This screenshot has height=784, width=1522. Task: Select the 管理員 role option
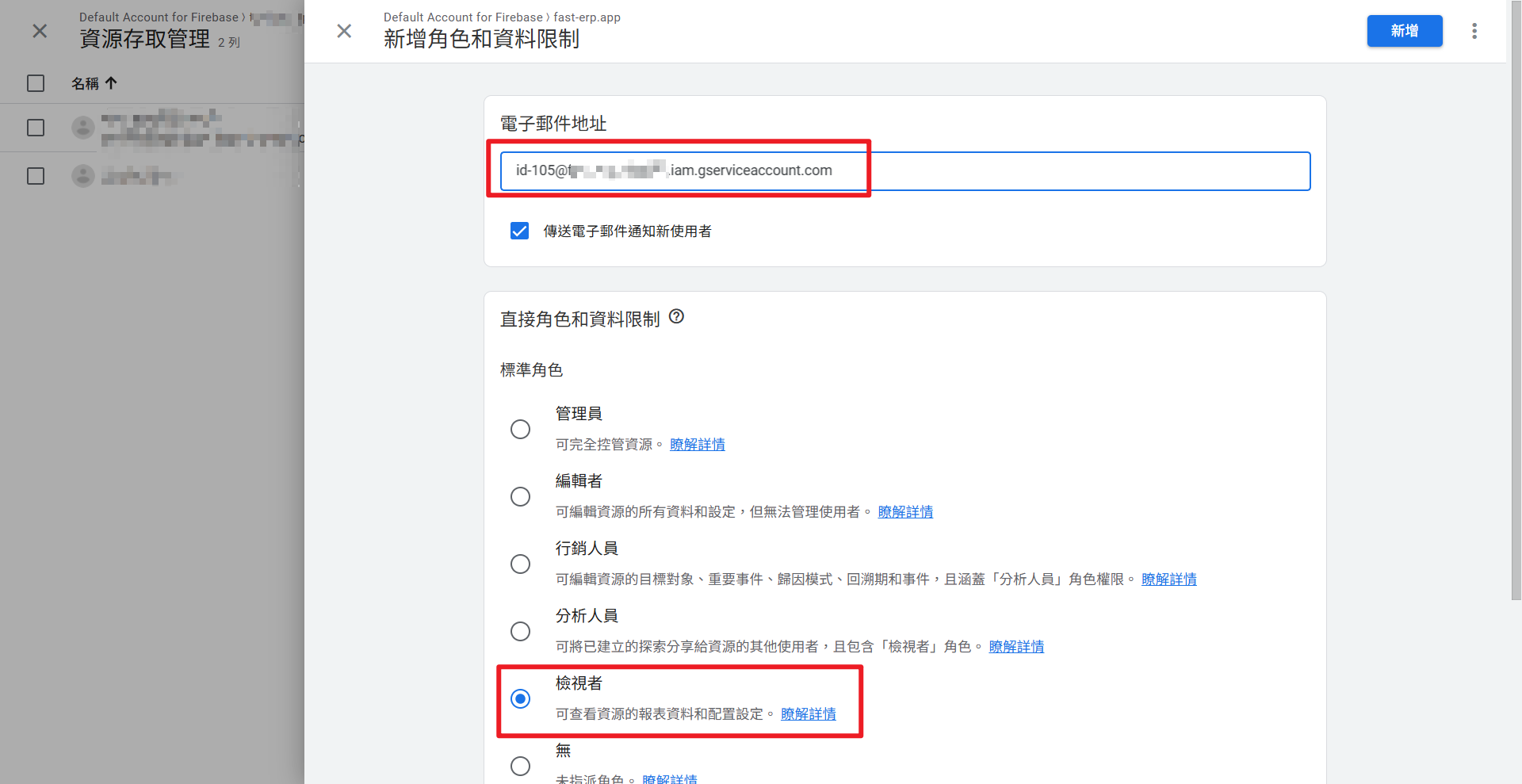(520, 429)
